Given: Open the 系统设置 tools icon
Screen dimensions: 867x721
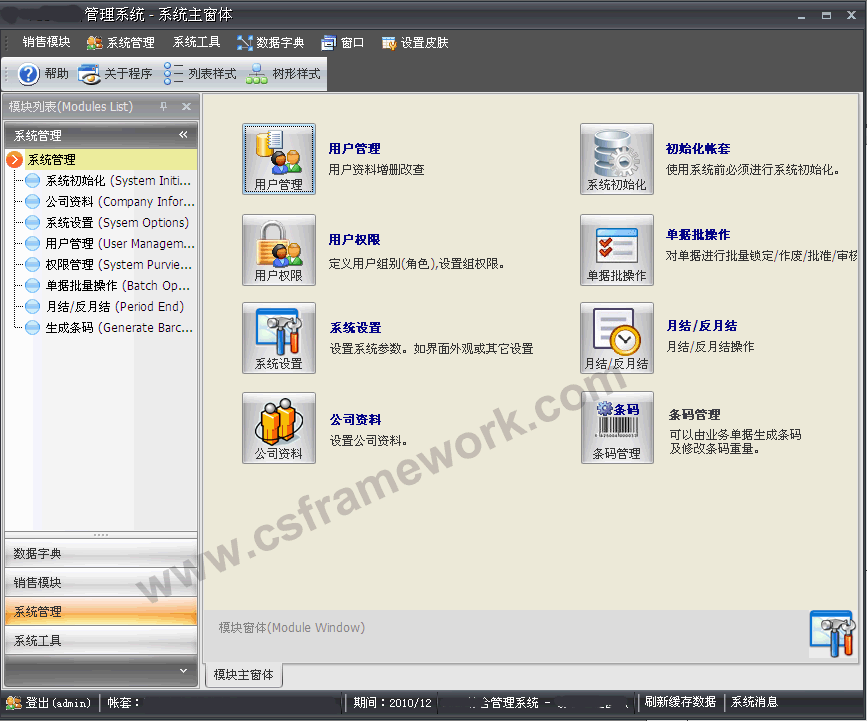Looking at the screenshot, I should click(x=278, y=337).
